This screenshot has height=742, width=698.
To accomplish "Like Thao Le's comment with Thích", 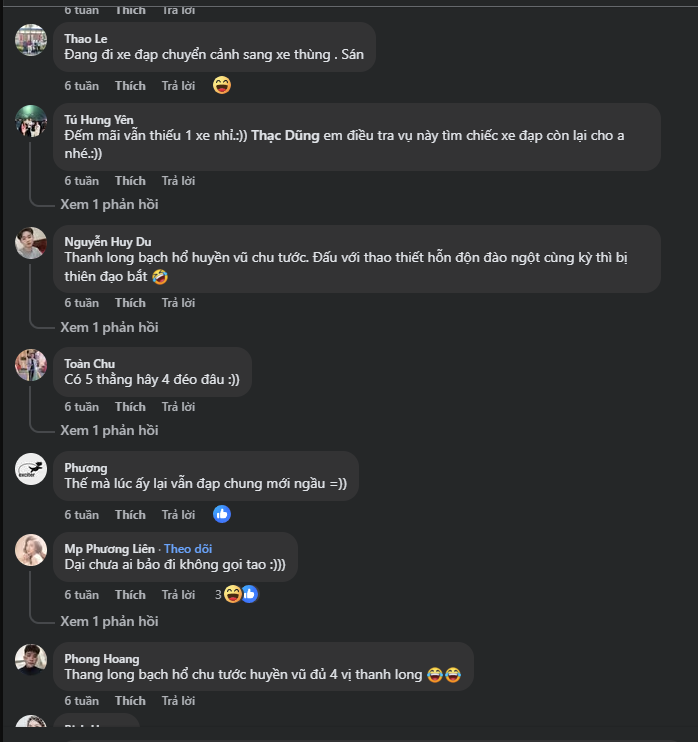I will point(130,85).
